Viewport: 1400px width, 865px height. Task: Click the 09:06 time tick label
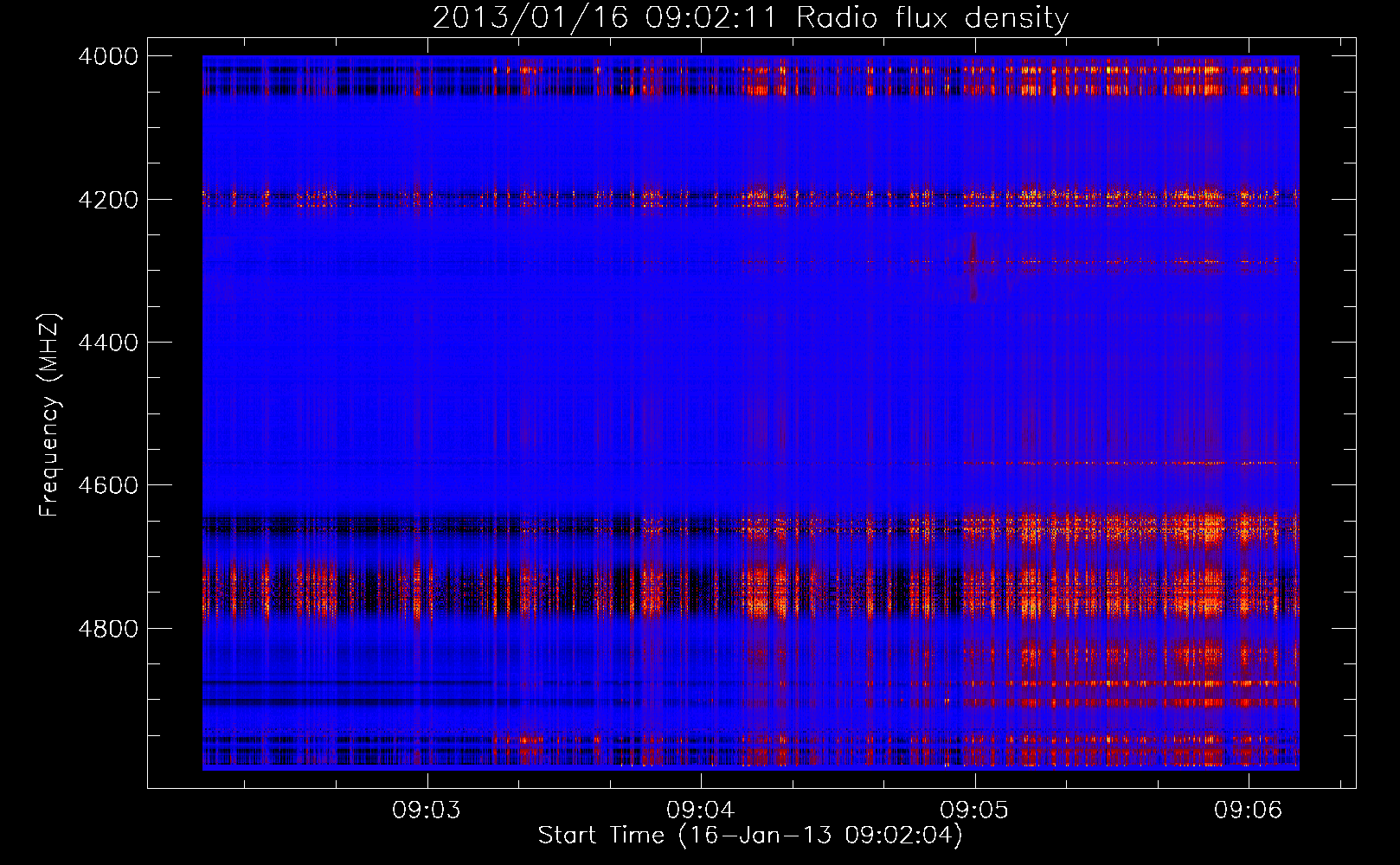coord(1248,811)
